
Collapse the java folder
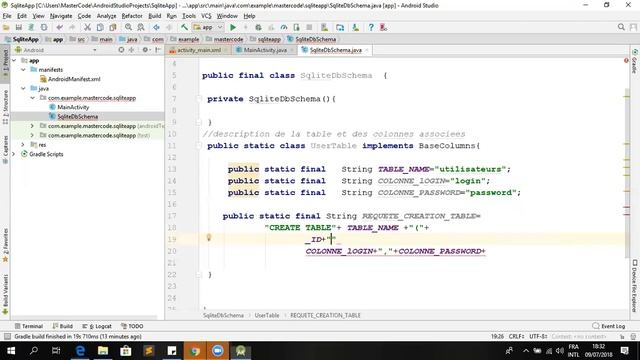pos(23,89)
